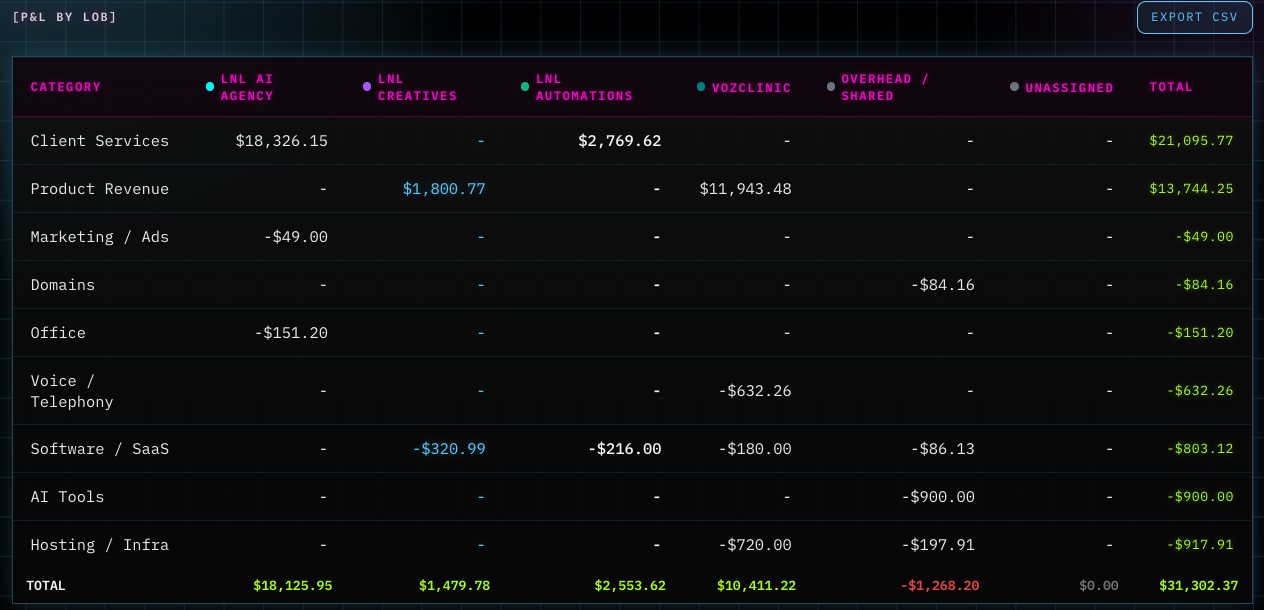Viewport: 1264px width, 610px height.
Task: Click the -$917.91 Hosting / Infra total
Action: pyautogui.click(x=1200, y=545)
